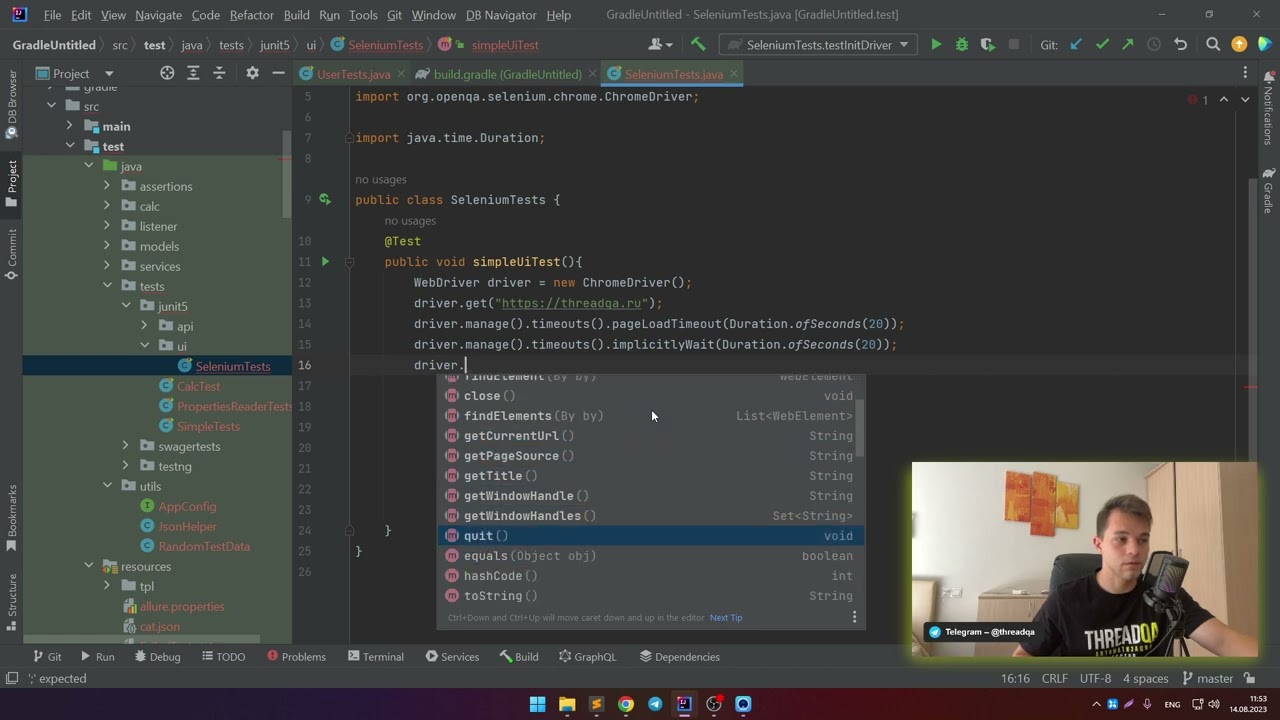Click Git Push arrow icon

(x=1128, y=45)
